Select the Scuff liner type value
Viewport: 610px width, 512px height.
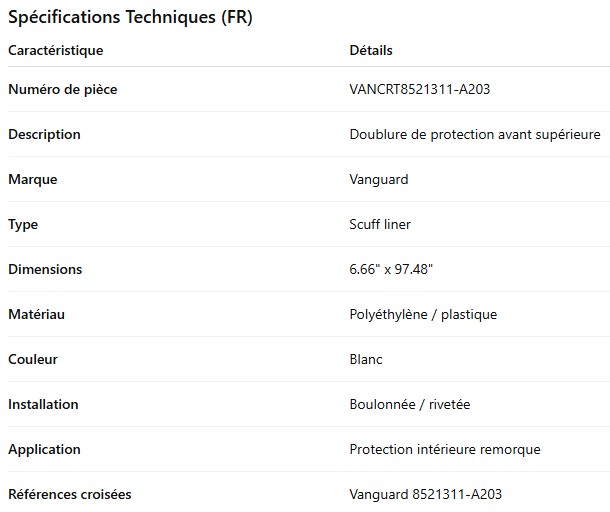(380, 225)
